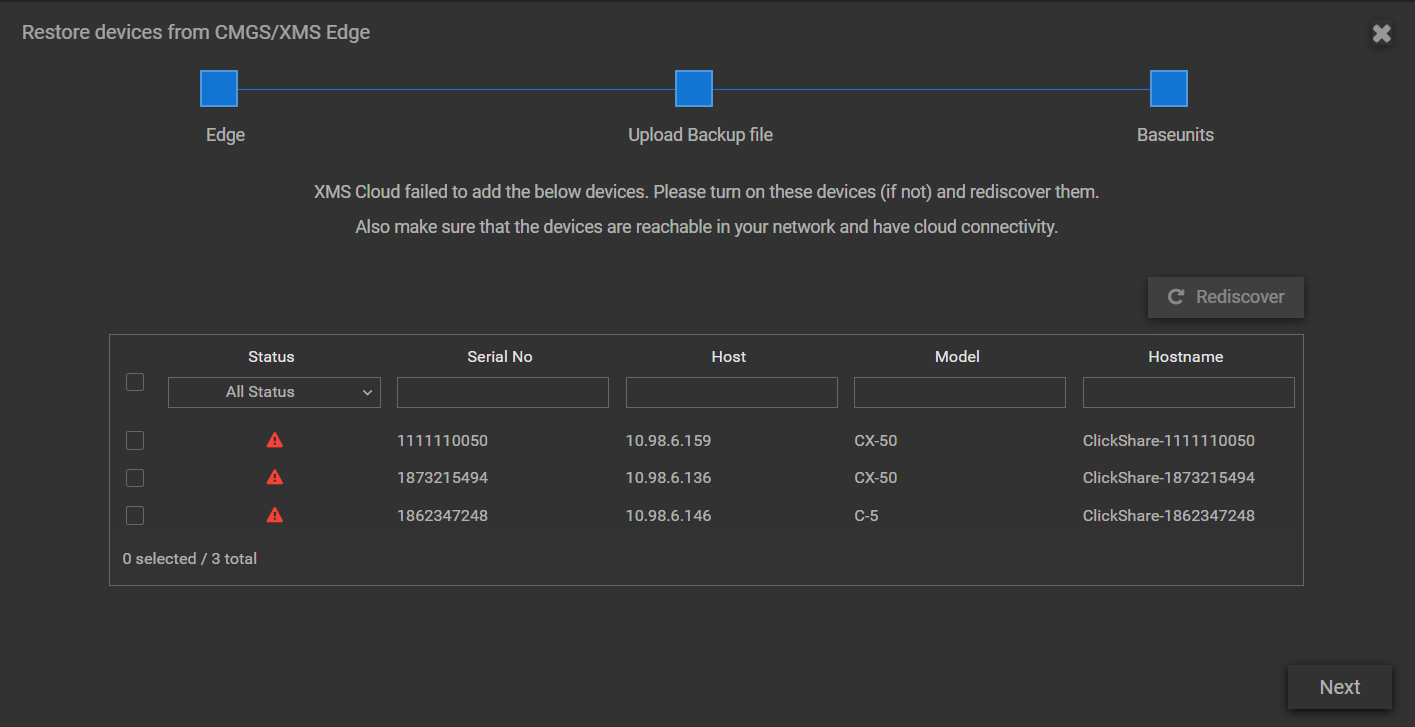
Task: Click the Baseunits step label
Action: 1175,135
